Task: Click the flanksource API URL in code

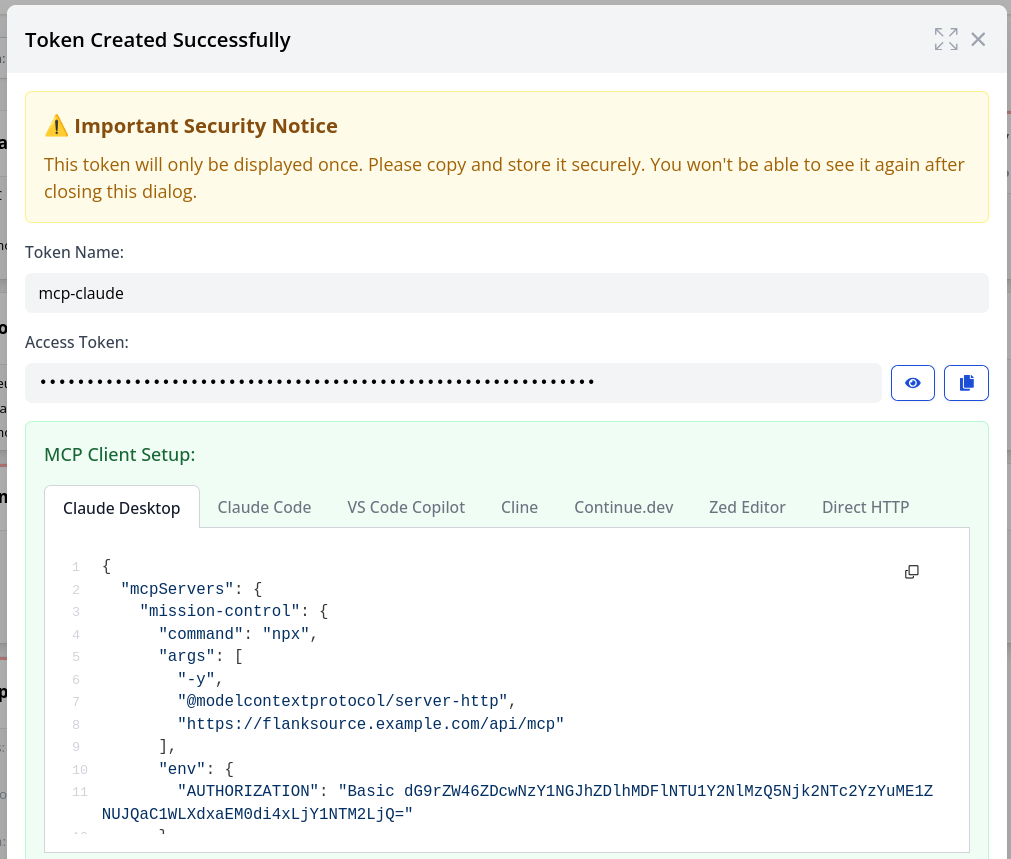Action: pyautogui.click(x=371, y=723)
